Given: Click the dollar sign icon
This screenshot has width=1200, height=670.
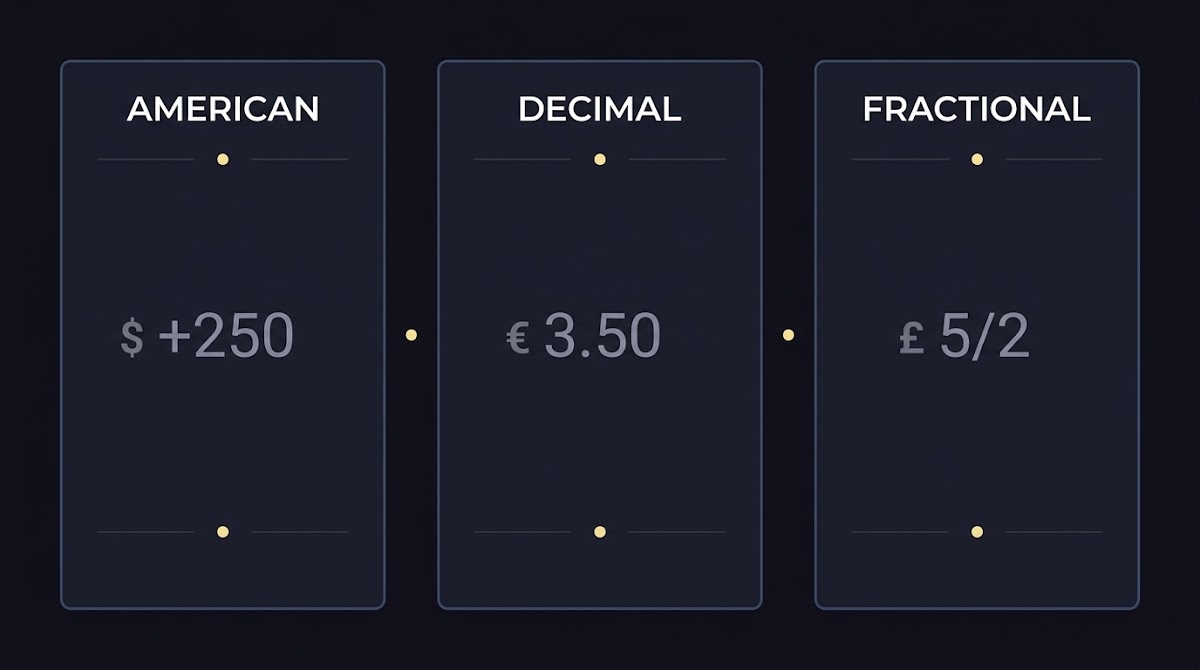Looking at the screenshot, I should tap(132, 337).
